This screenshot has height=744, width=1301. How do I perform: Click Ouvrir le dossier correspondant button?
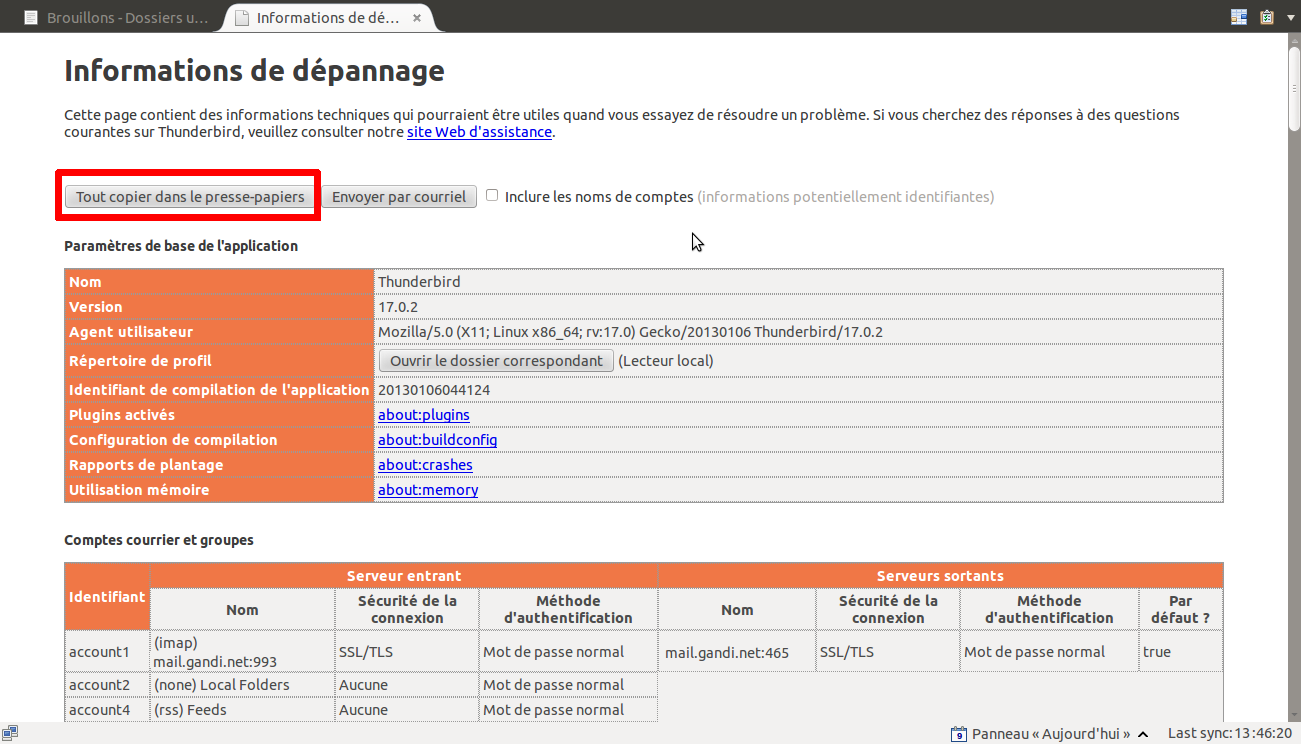click(496, 360)
